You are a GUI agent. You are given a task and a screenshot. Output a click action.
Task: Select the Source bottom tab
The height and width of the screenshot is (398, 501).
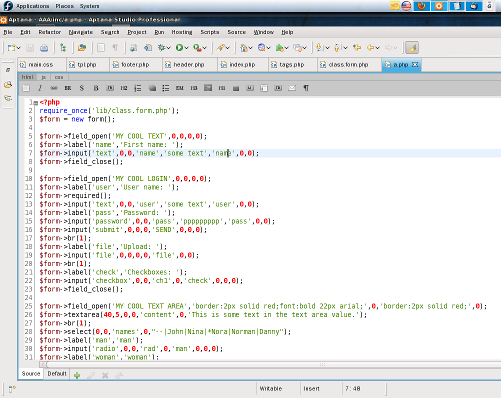31,374
